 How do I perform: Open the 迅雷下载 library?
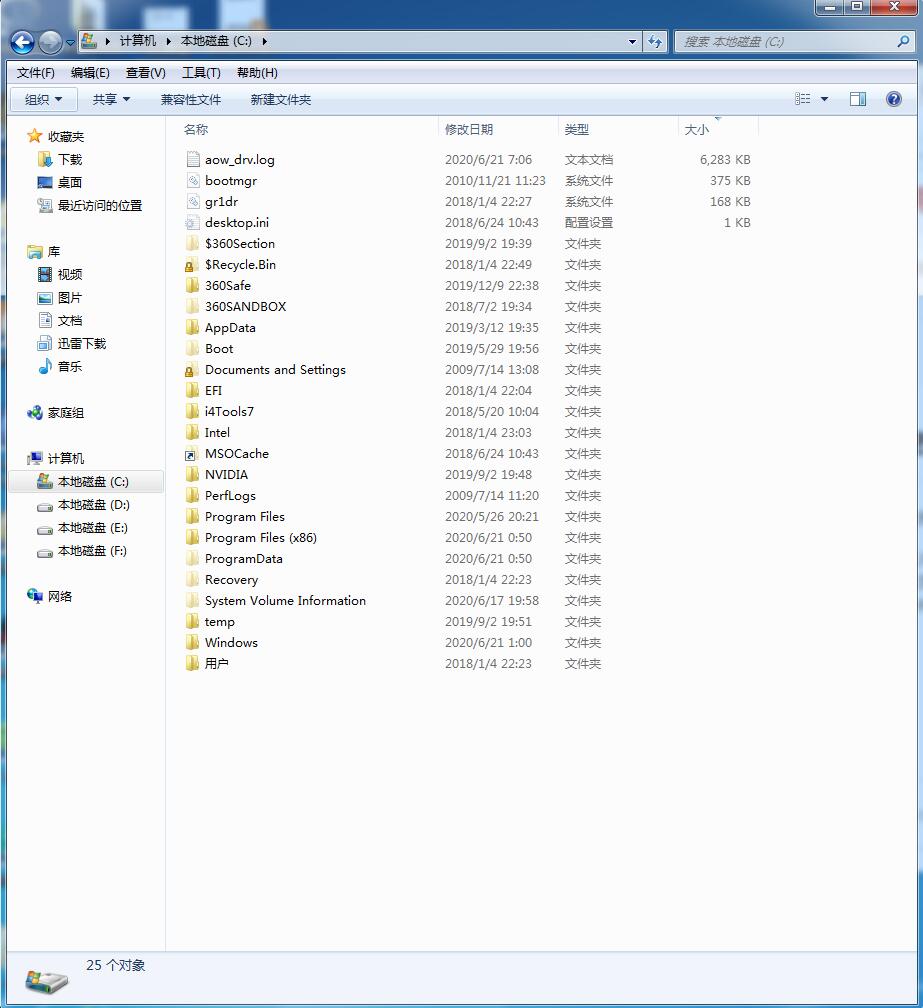tap(82, 343)
